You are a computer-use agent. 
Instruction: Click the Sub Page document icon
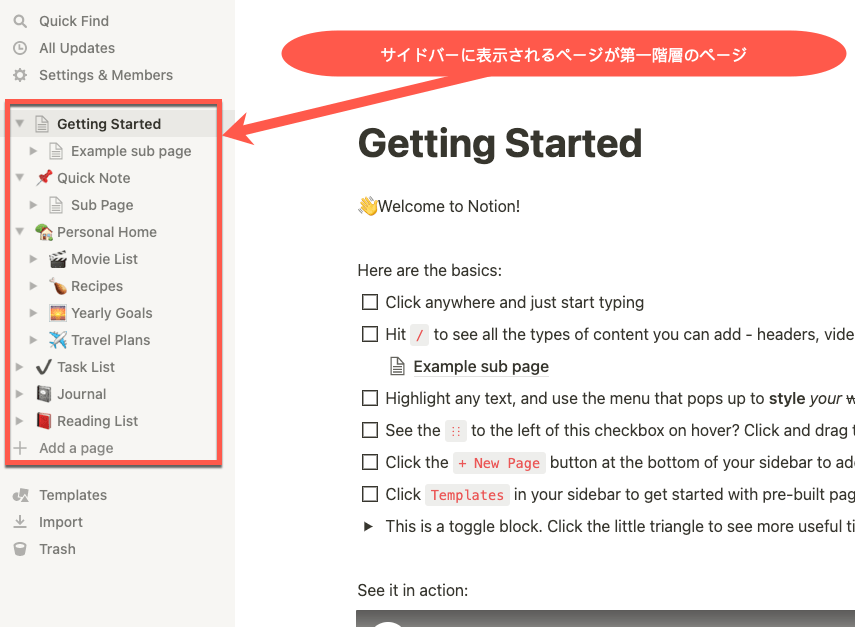(56, 205)
